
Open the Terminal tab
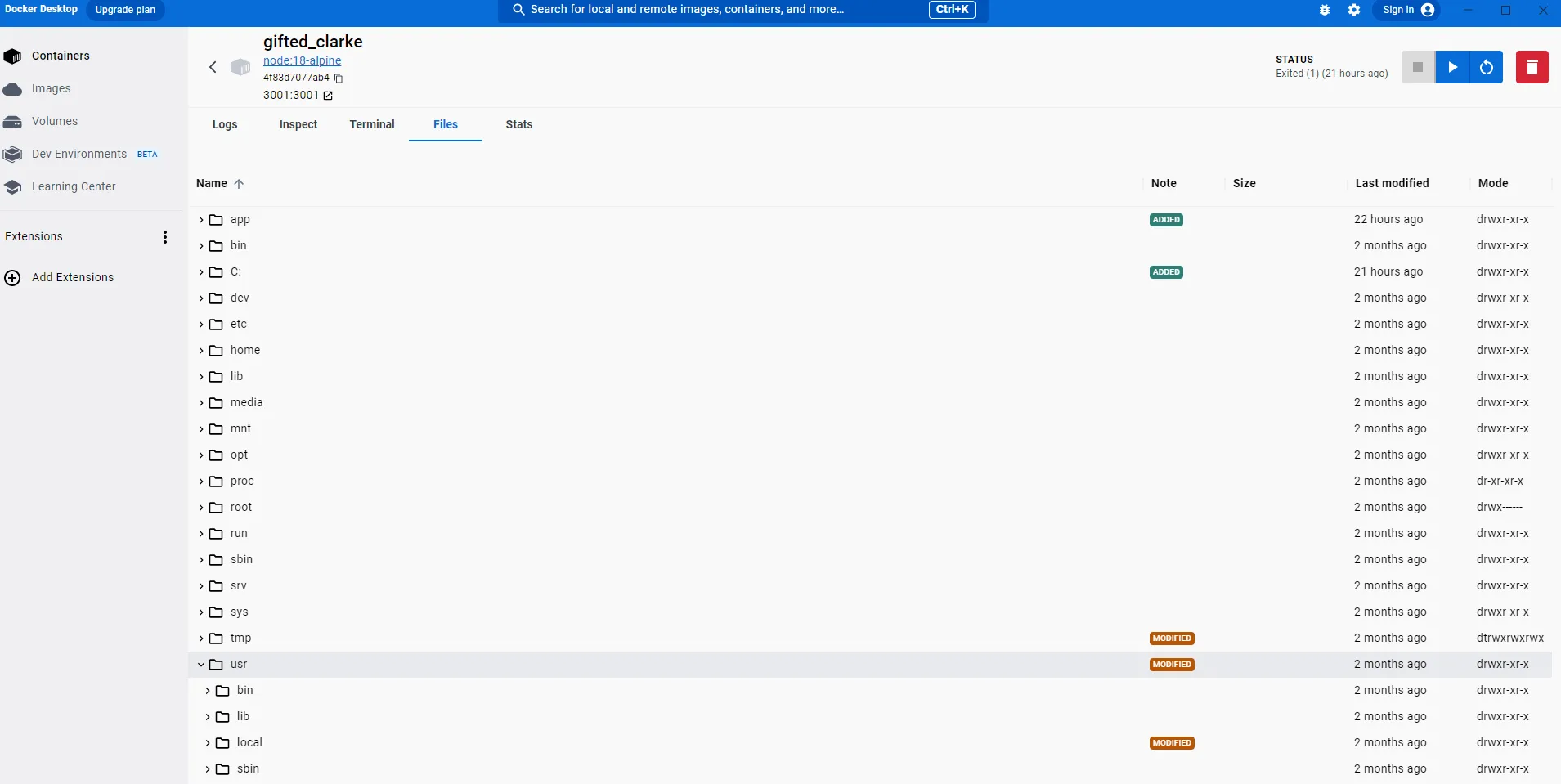point(372,125)
